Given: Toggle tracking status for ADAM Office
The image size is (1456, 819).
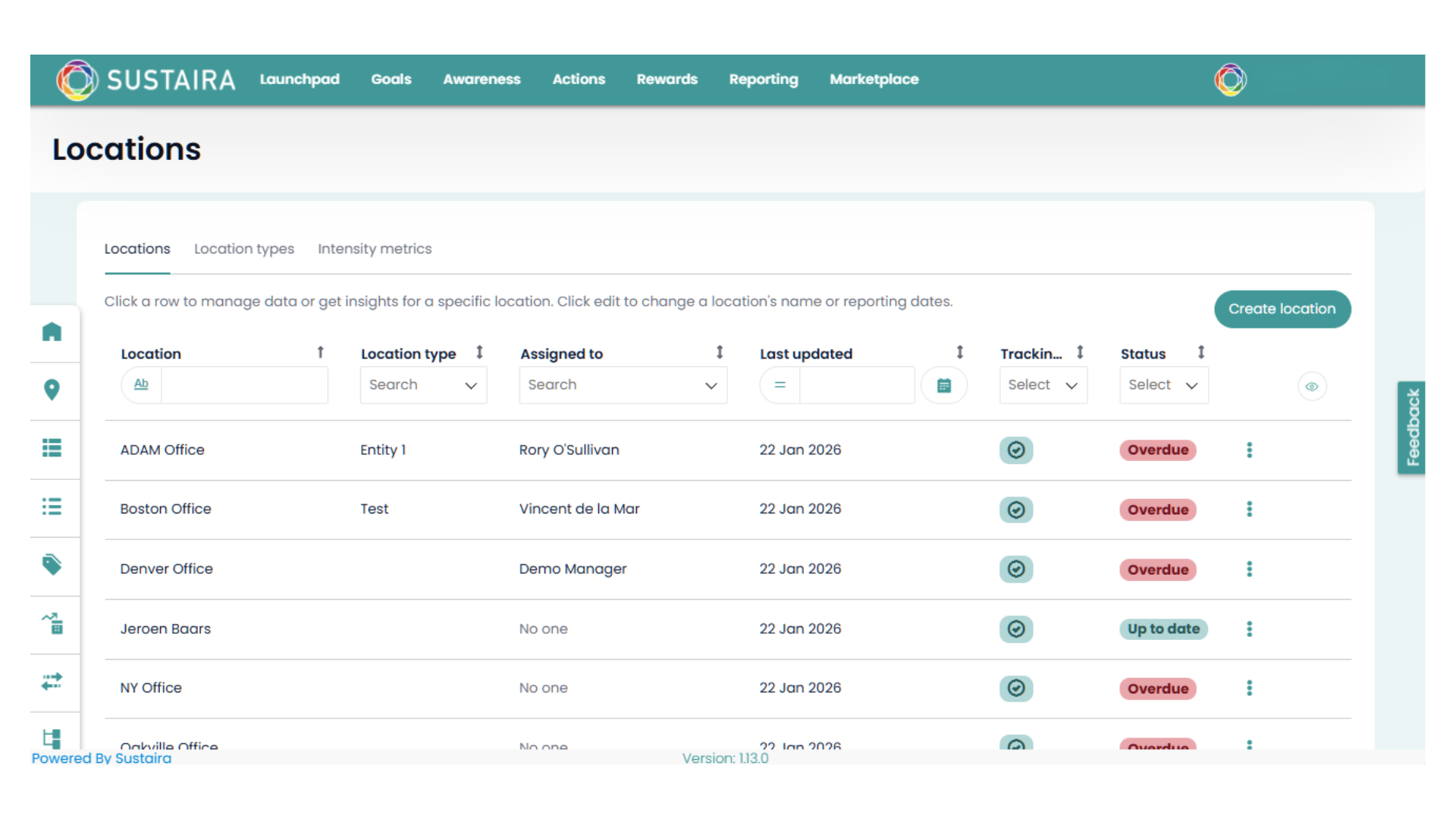Looking at the screenshot, I should tap(1016, 450).
